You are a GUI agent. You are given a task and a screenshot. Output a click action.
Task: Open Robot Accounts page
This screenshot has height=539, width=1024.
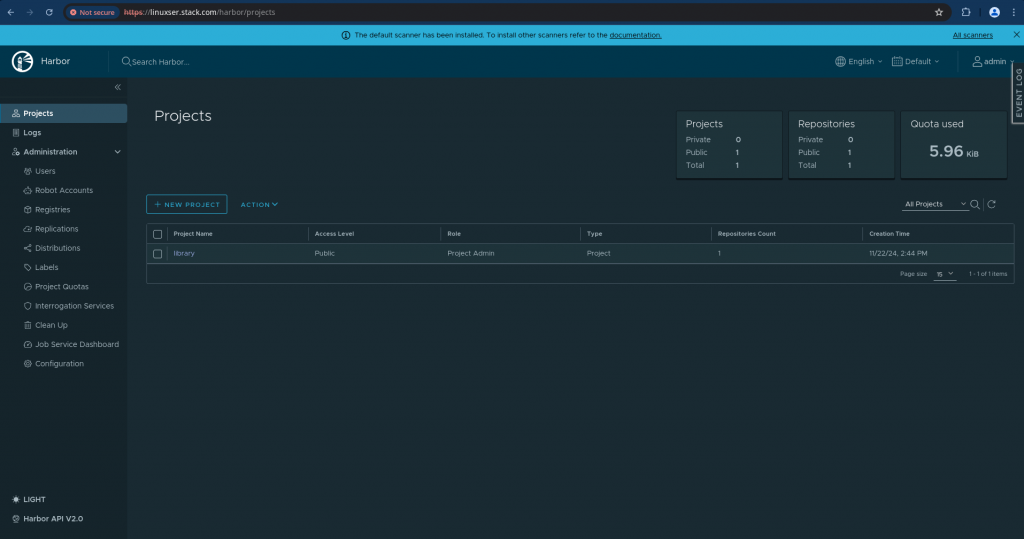point(63,190)
